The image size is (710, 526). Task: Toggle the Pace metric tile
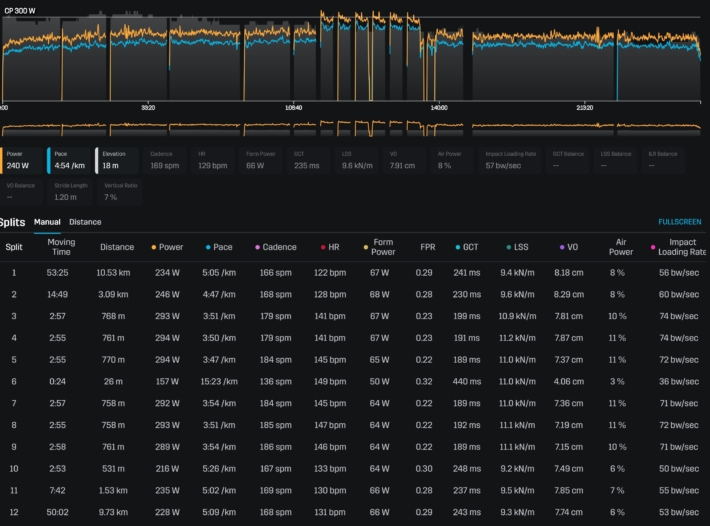click(70, 160)
